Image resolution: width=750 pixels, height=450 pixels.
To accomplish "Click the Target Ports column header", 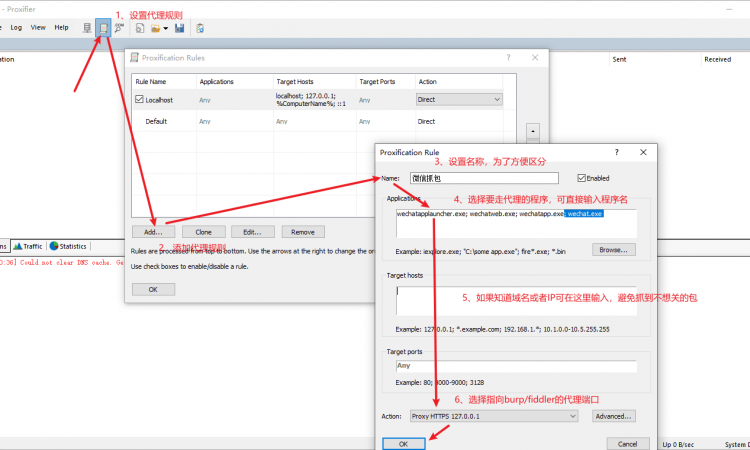I will pos(386,82).
